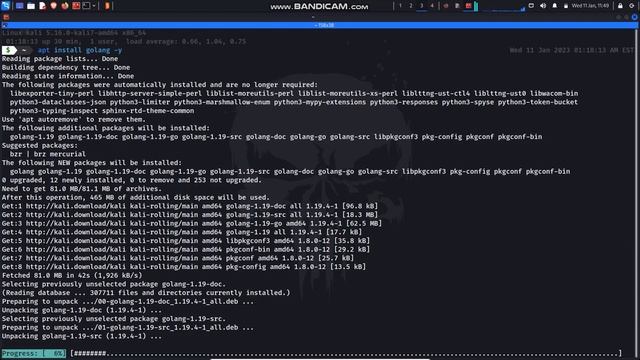Click the red tab icon below panel

pos(6,17)
